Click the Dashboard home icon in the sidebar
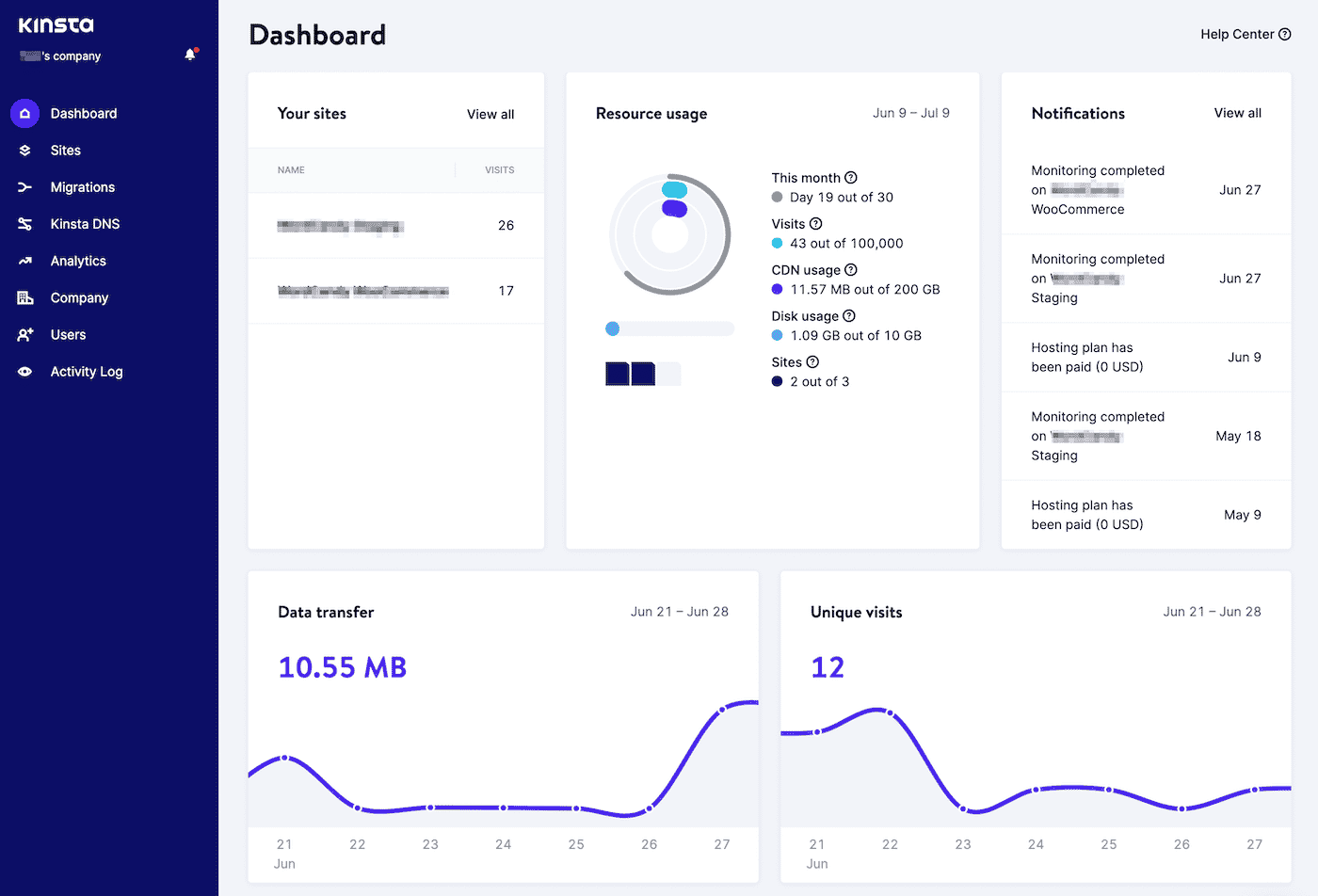This screenshot has width=1318, height=896. pyautogui.click(x=24, y=113)
